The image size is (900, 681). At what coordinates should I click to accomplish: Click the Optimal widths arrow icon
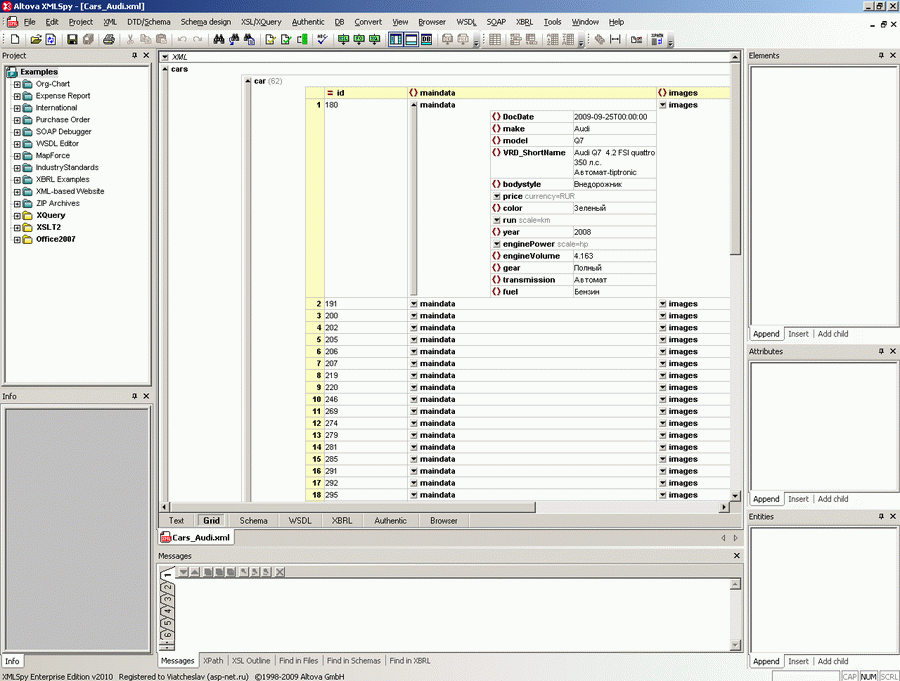tap(615, 39)
